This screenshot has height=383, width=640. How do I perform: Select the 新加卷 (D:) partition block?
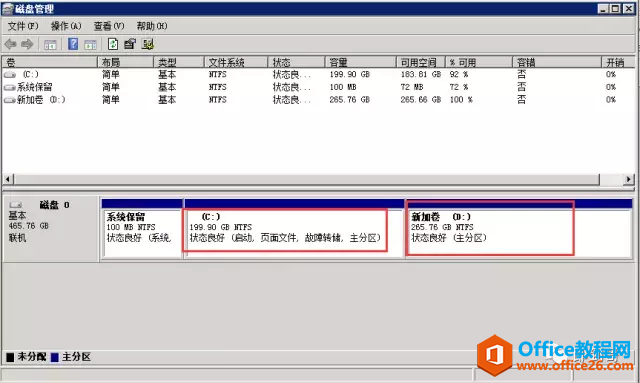519,228
